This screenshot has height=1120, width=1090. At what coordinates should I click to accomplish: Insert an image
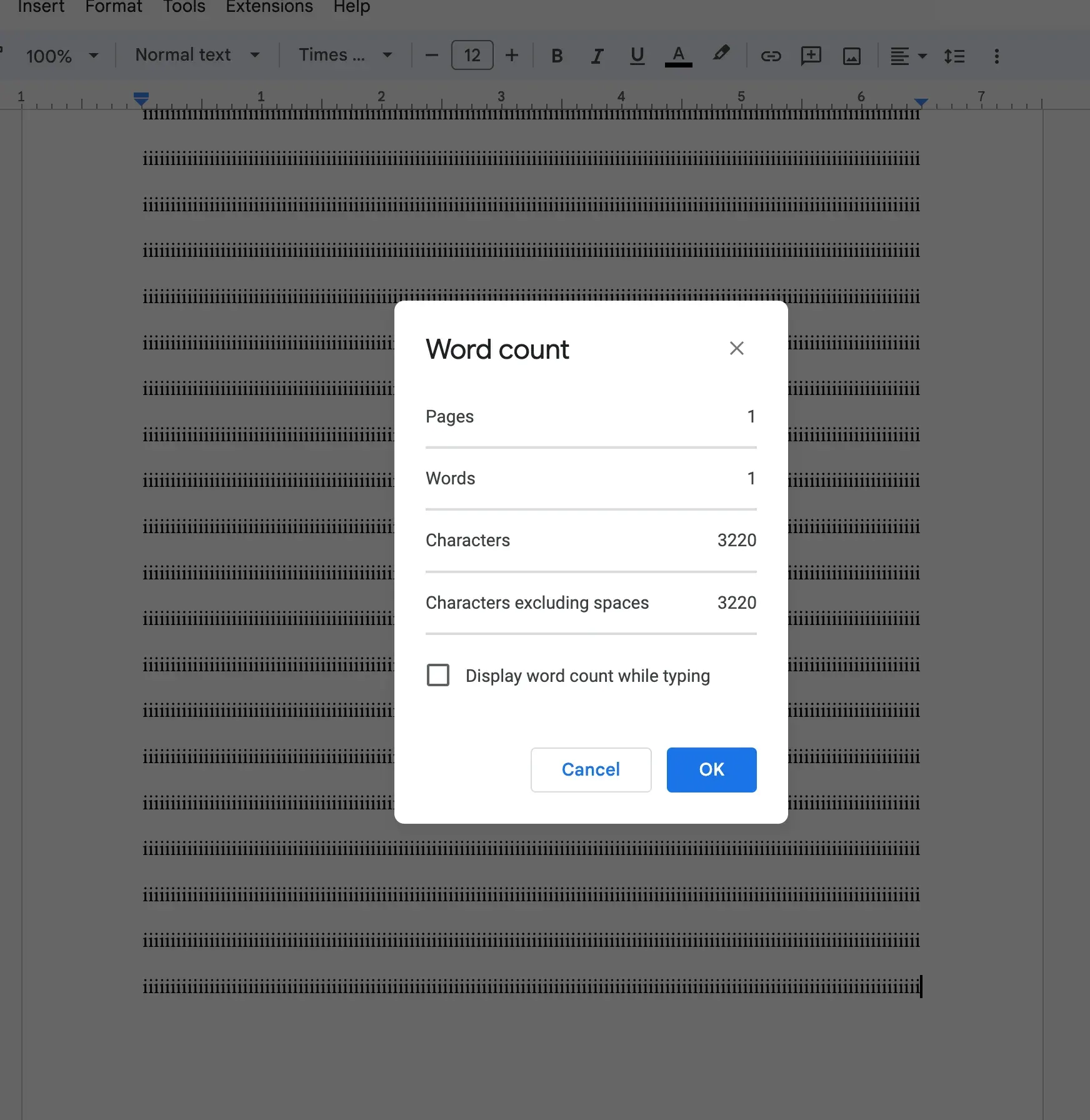click(851, 56)
